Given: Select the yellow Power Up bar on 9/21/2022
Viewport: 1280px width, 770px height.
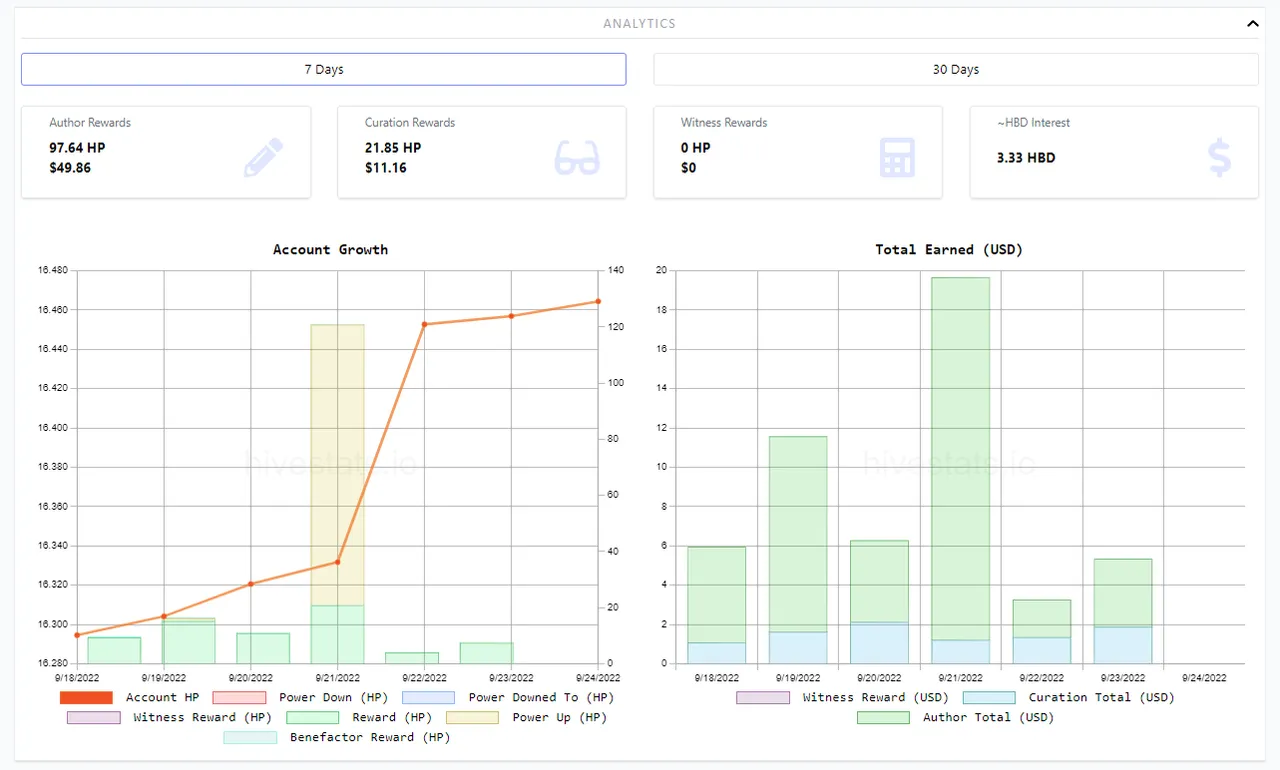Looking at the screenshot, I should point(337,464).
